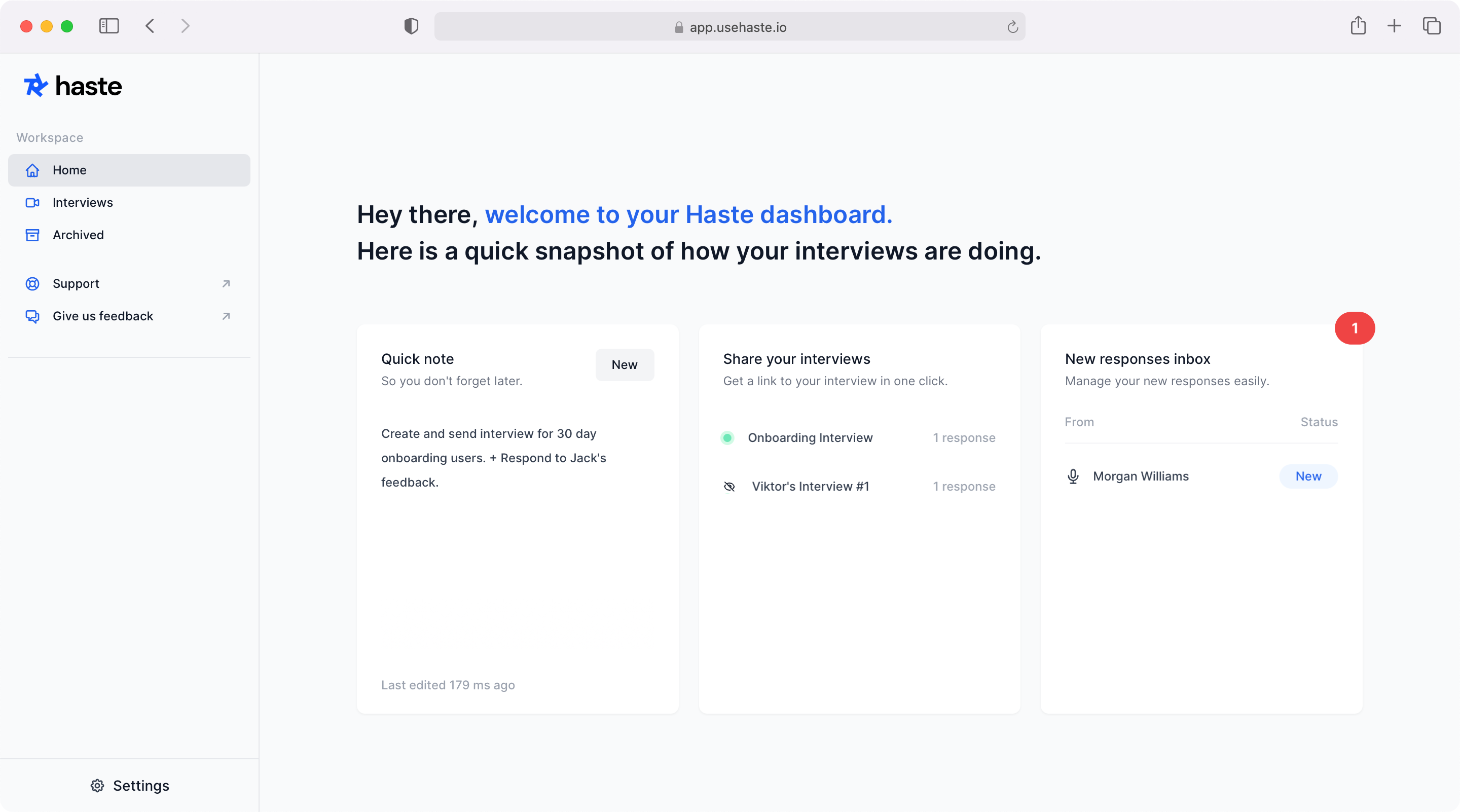This screenshot has width=1460, height=812.
Task: Open Support using the lifebuoy icon
Action: point(32,283)
